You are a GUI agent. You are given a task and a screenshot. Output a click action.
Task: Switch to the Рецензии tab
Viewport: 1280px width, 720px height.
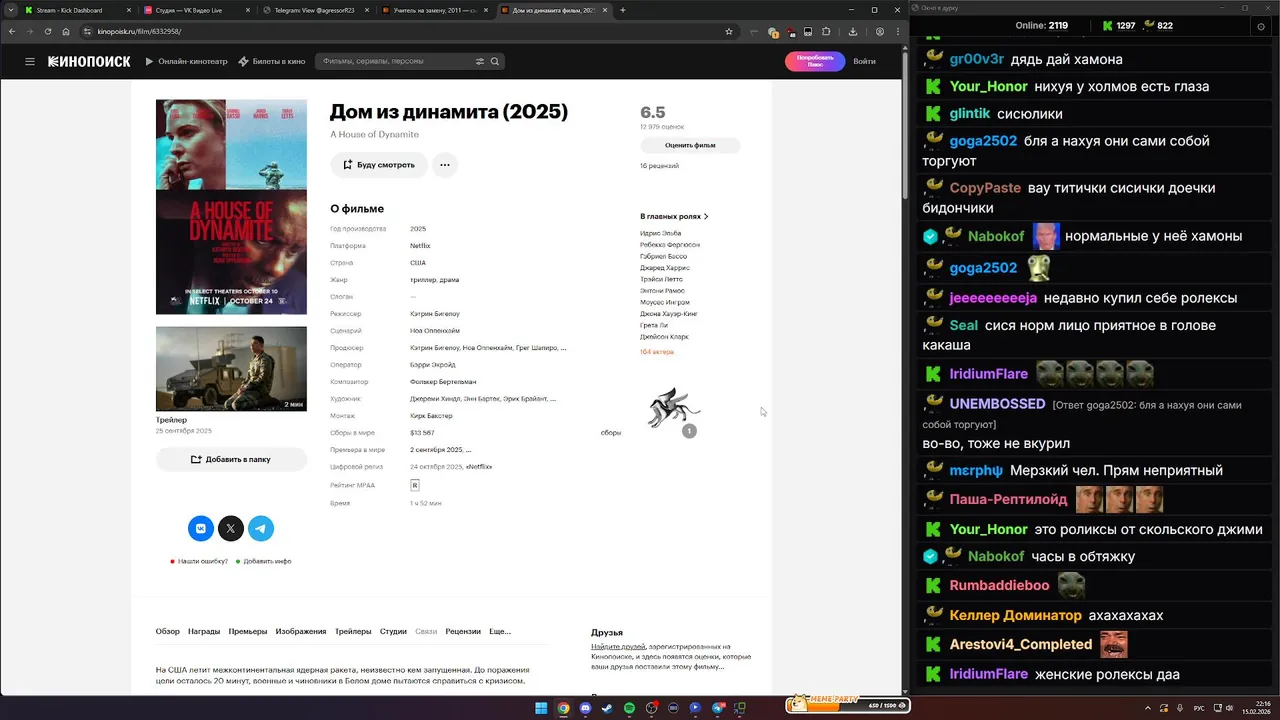pyautogui.click(x=463, y=631)
